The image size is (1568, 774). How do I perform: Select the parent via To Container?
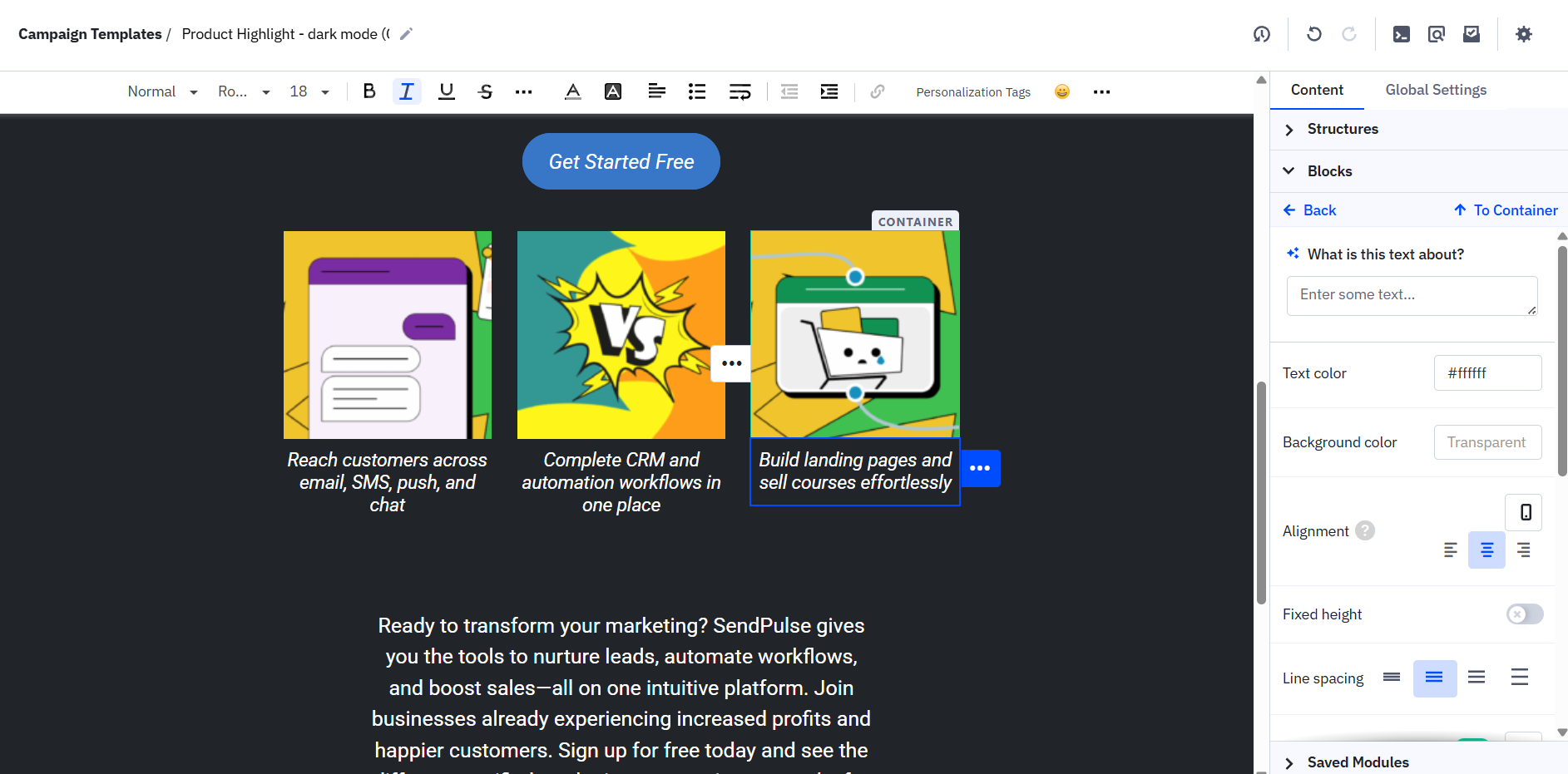pos(1506,210)
